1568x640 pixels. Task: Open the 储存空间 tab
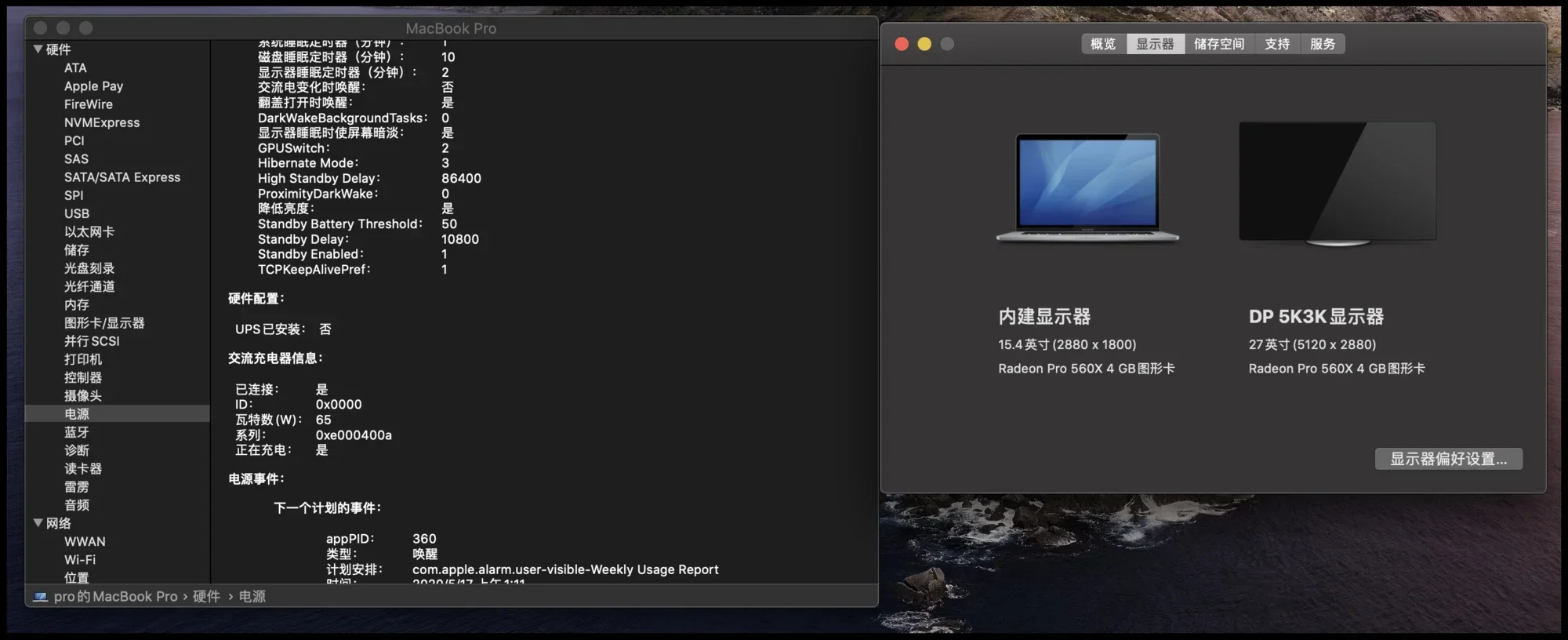click(1219, 44)
